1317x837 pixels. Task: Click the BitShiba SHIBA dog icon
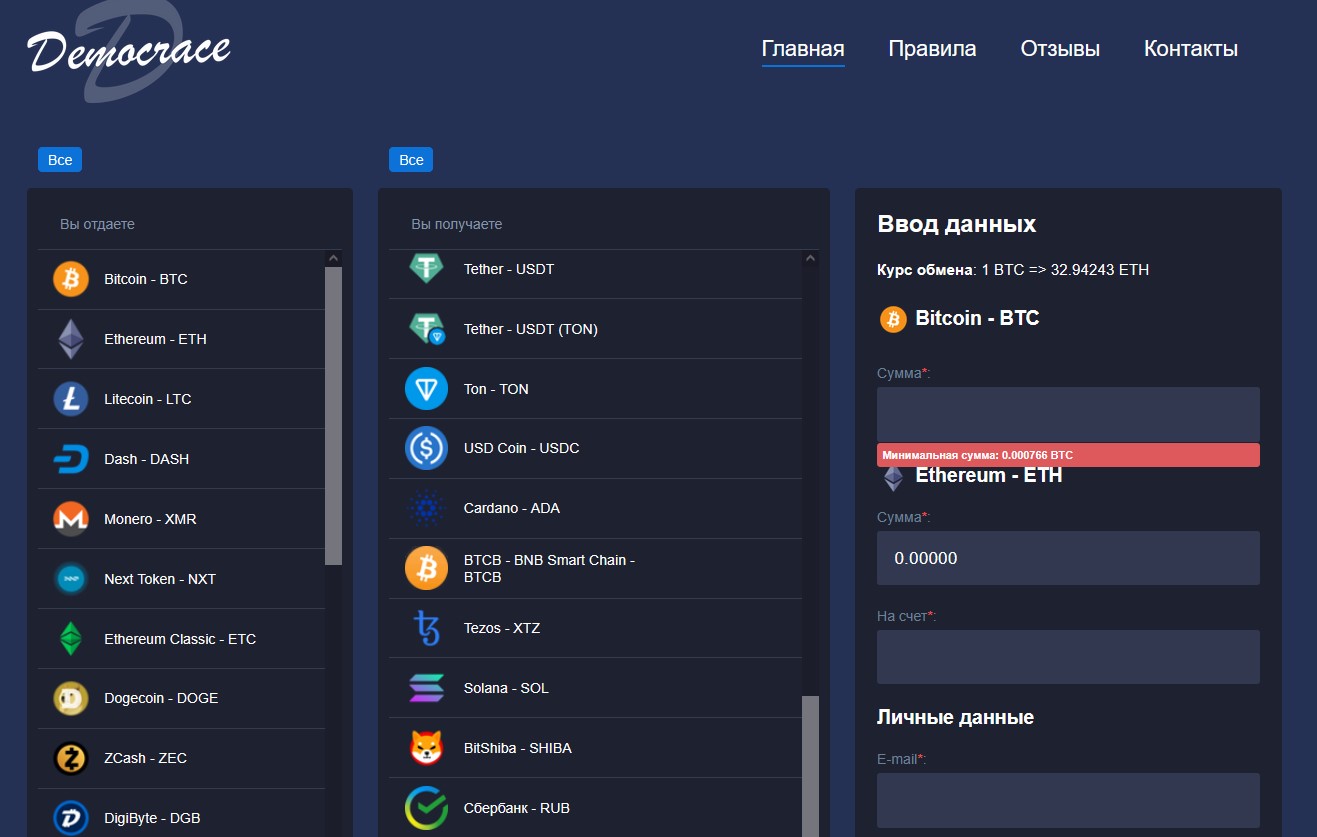(x=427, y=748)
